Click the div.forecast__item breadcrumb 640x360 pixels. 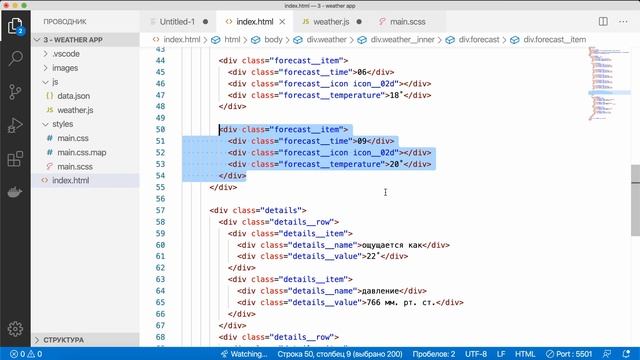click(548, 40)
